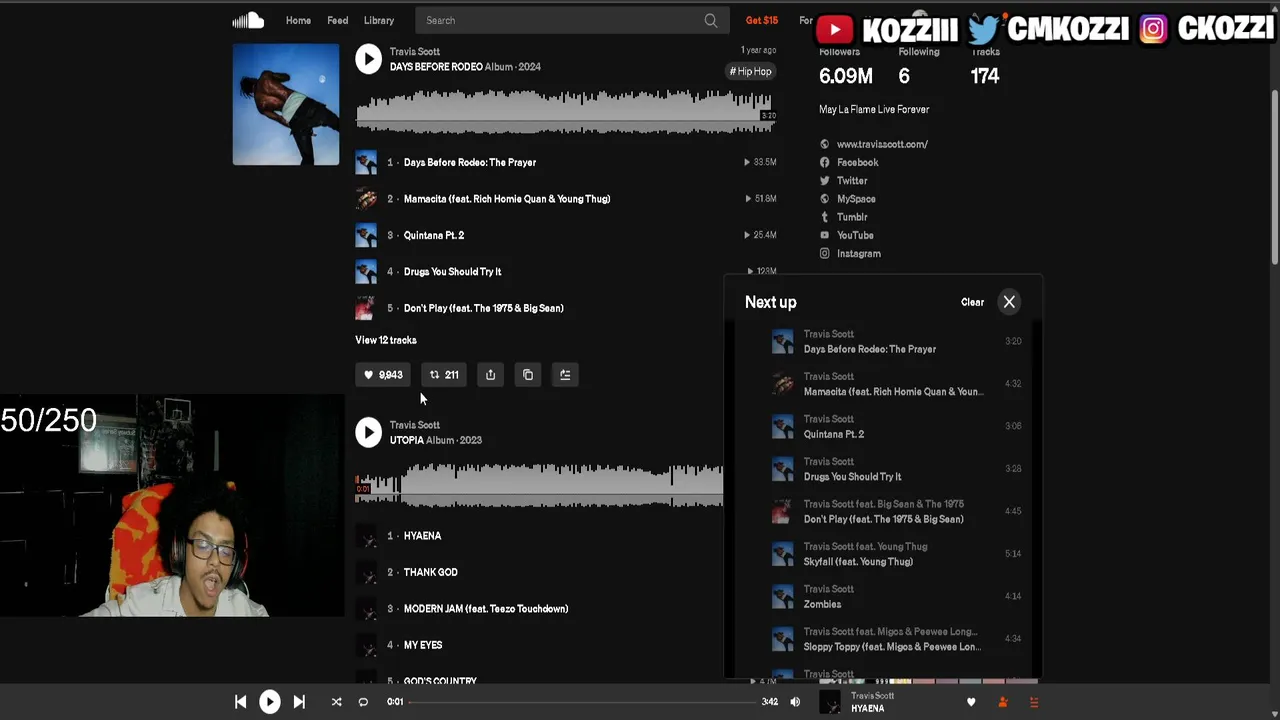Open the #Hip Hop tag
The width and height of the screenshot is (1280, 720).
coord(750,71)
